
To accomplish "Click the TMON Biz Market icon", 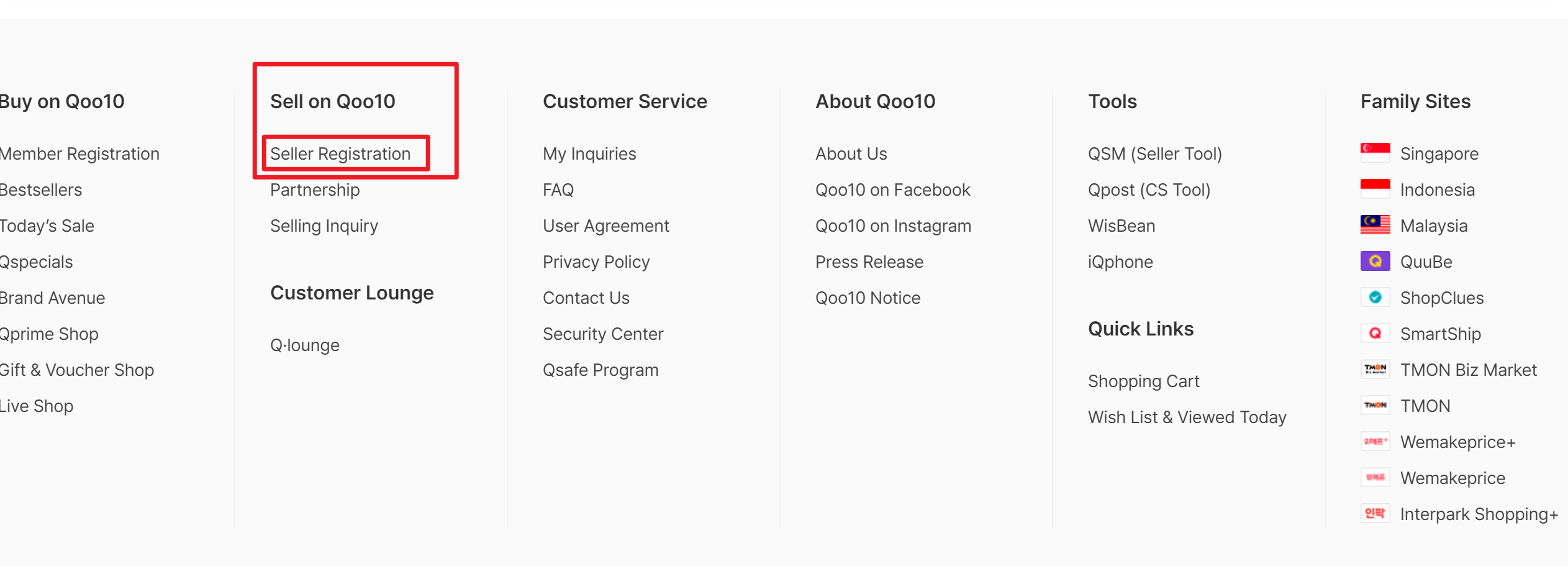I will pos(1375,369).
